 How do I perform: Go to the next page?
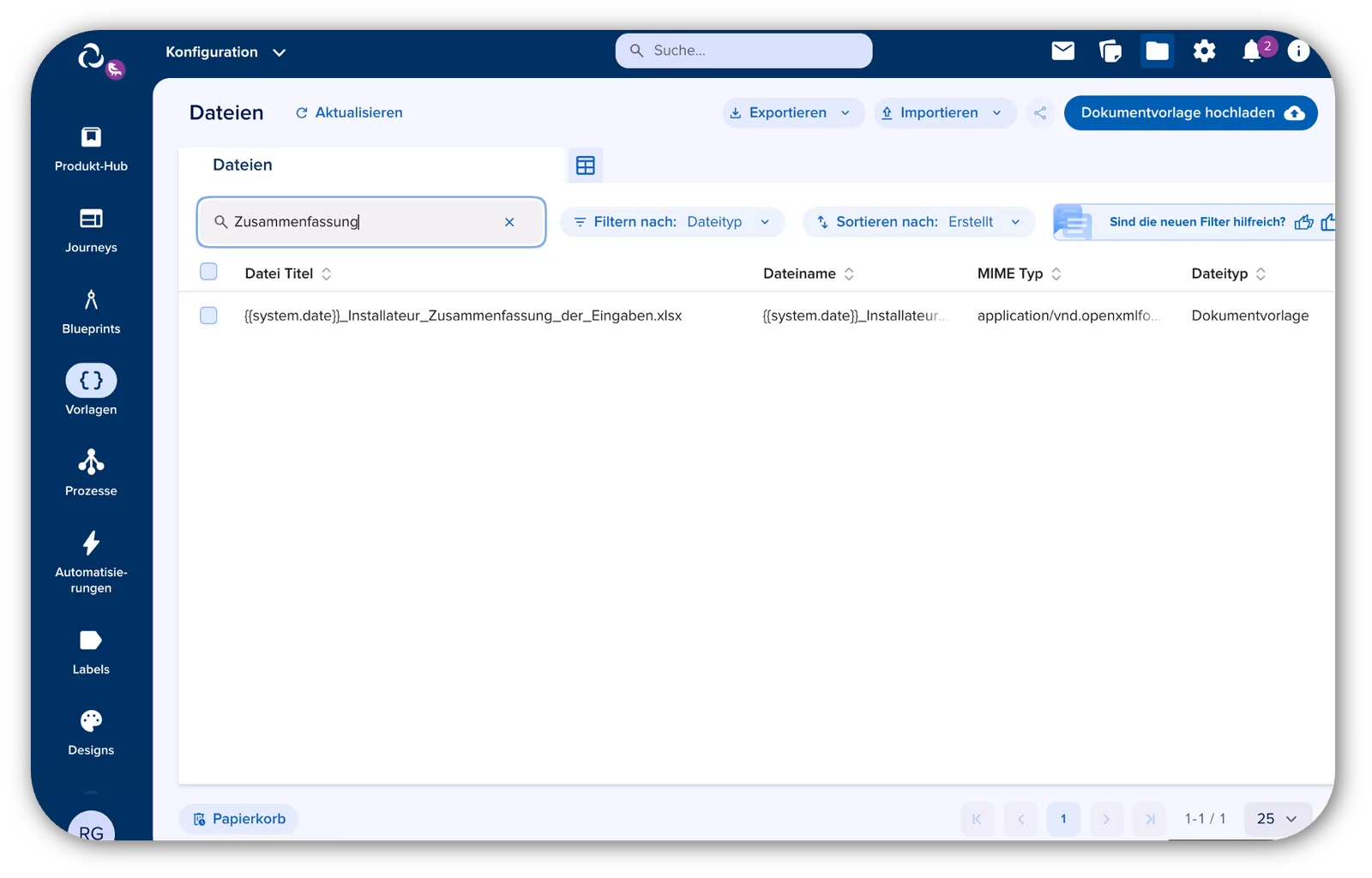pyautogui.click(x=1106, y=819)
